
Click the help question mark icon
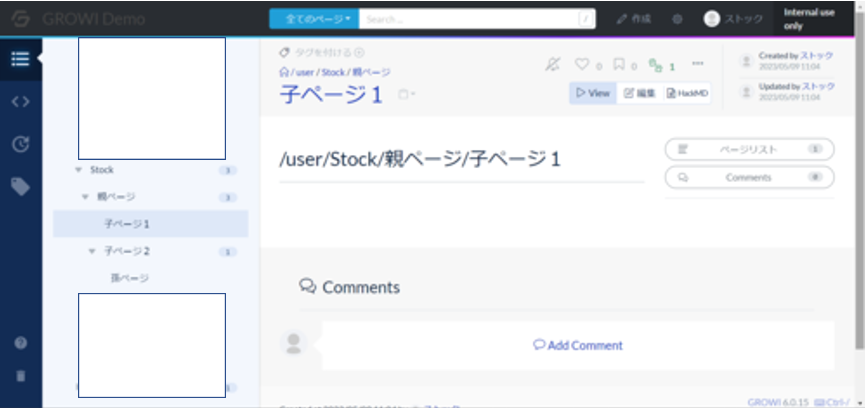pos(20,343)
